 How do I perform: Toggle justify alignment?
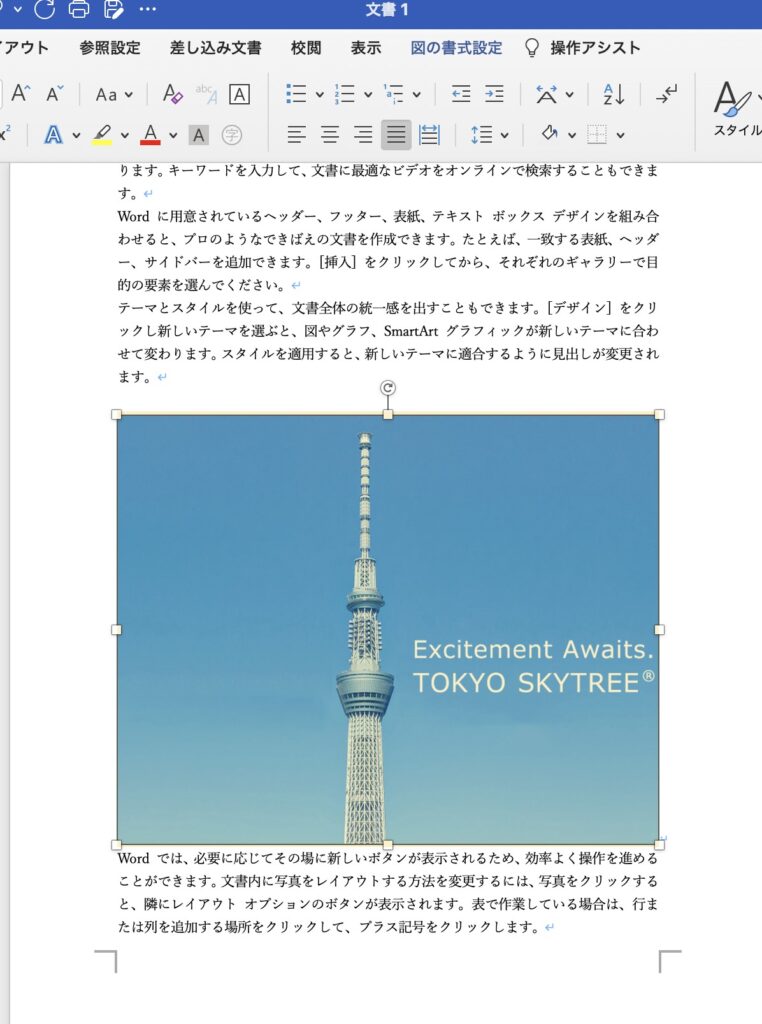click(396, 135)
